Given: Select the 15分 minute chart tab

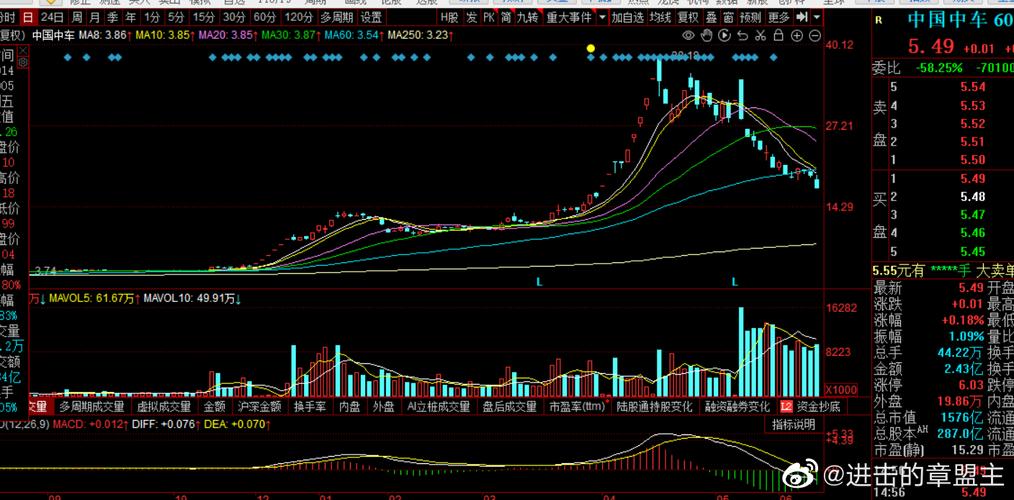Looking at the screenshot, I should click(204, 17).
